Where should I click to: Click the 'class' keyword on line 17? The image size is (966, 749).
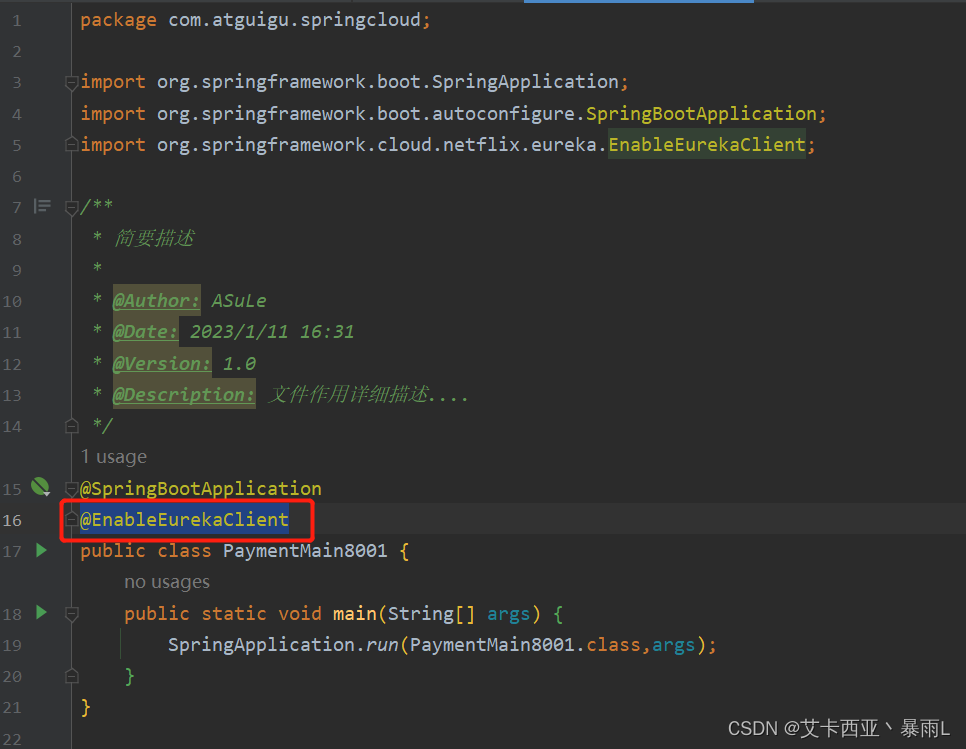tap(184, 551)
